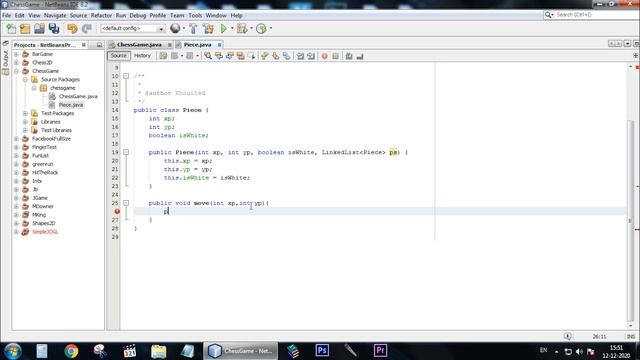Expand the Test Packages node
The height and width of the screenshot is (360, 640).
point(25,113)
